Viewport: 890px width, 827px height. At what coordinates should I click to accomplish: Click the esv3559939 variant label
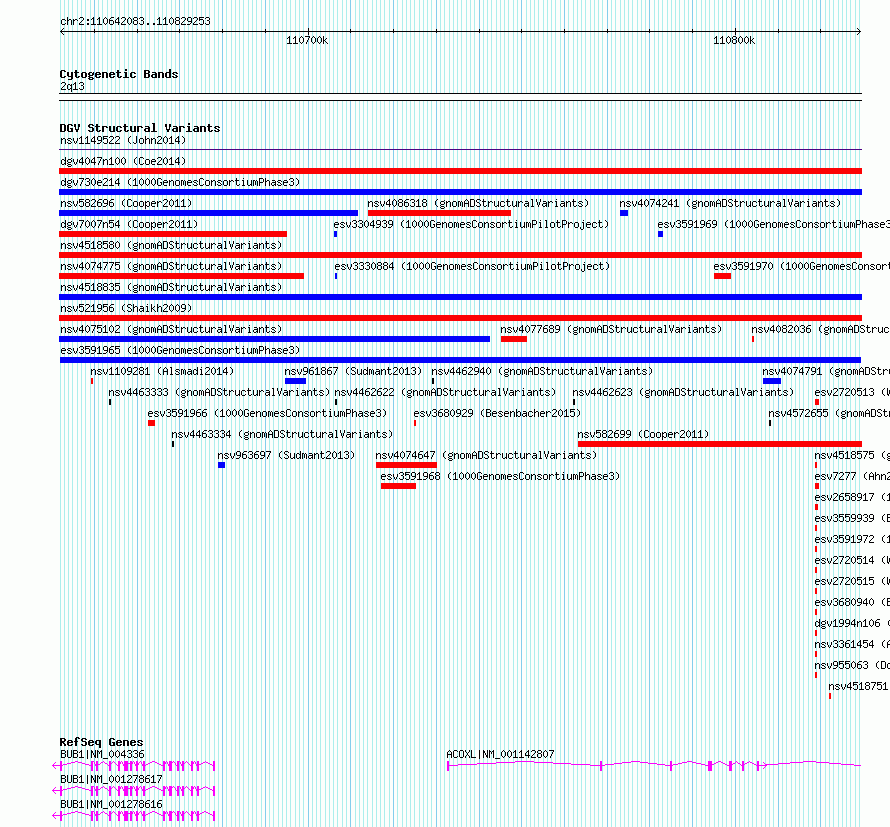(852, 518)
